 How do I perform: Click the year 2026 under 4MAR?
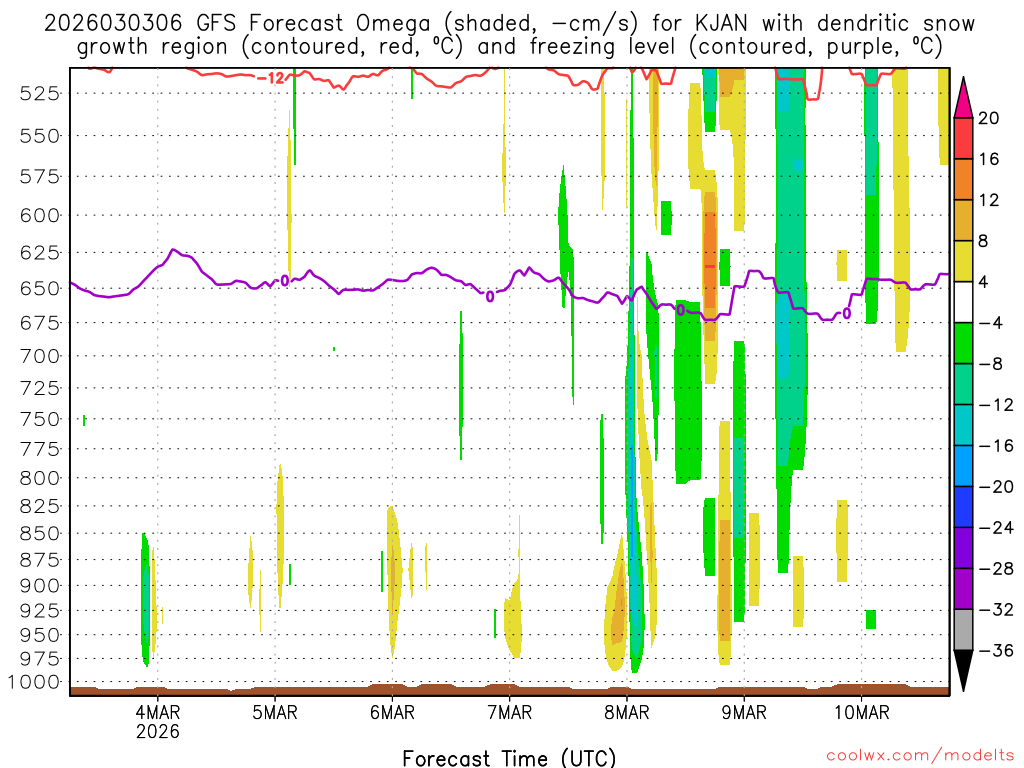coord(157,731)
